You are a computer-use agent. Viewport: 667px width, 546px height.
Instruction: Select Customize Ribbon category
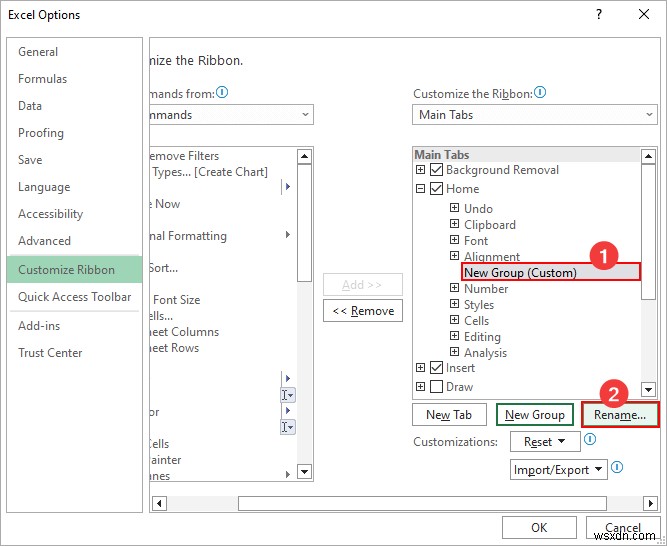(x=74, y=270)
